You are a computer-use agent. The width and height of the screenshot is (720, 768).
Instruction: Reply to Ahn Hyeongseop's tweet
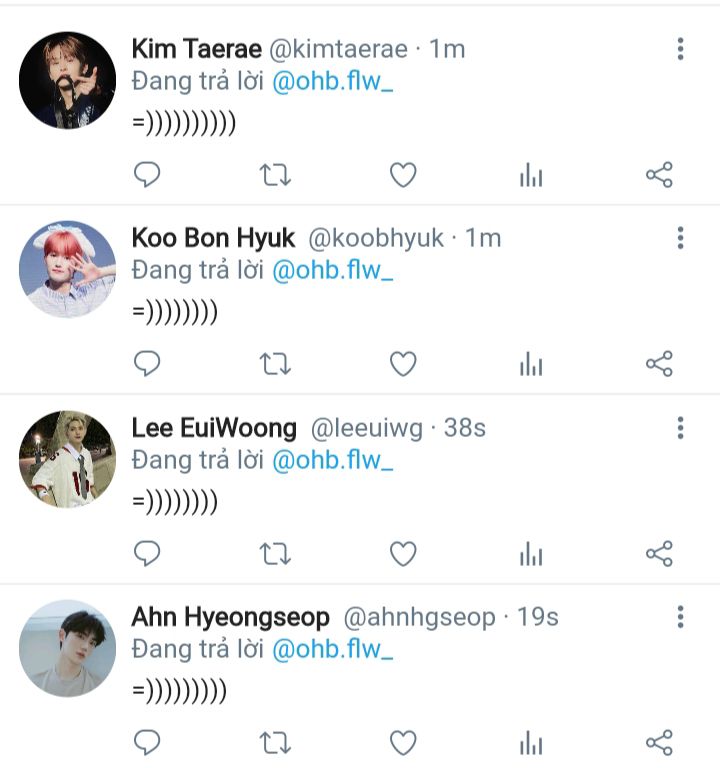(x=147, y=742)
